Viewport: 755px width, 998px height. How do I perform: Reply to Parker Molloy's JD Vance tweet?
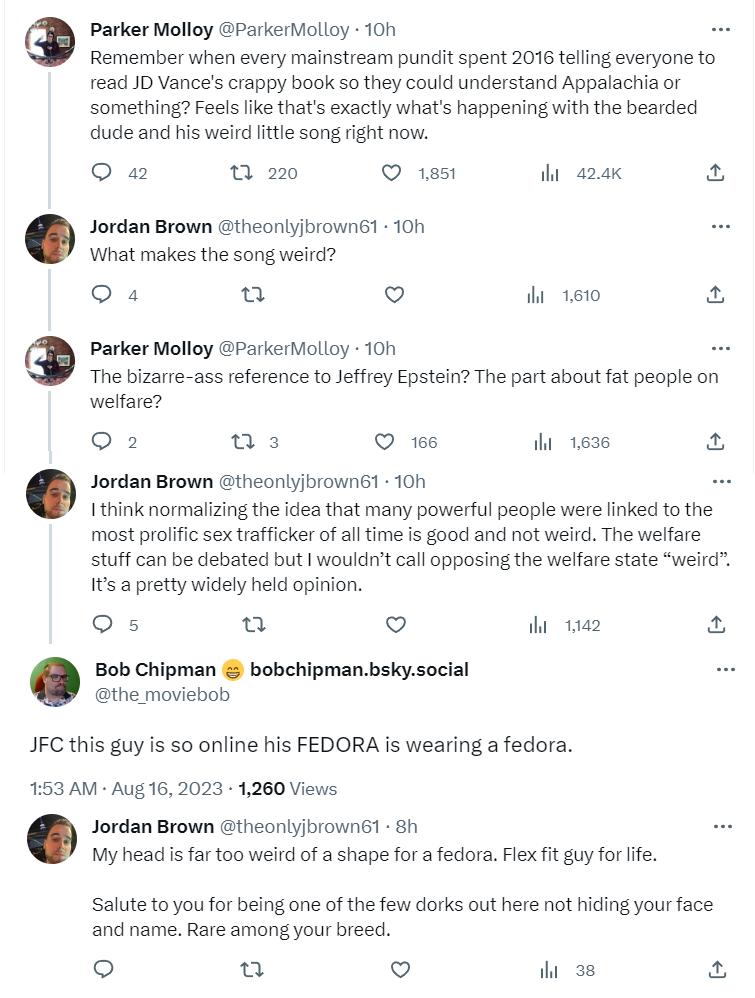click(x=102, y=173)
